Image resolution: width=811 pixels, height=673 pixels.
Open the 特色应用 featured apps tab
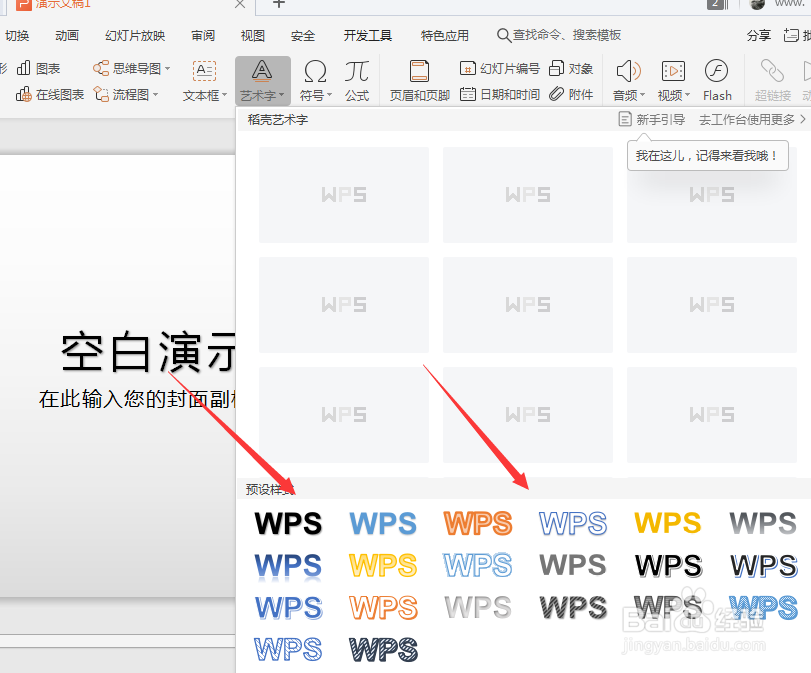(444, 36)
